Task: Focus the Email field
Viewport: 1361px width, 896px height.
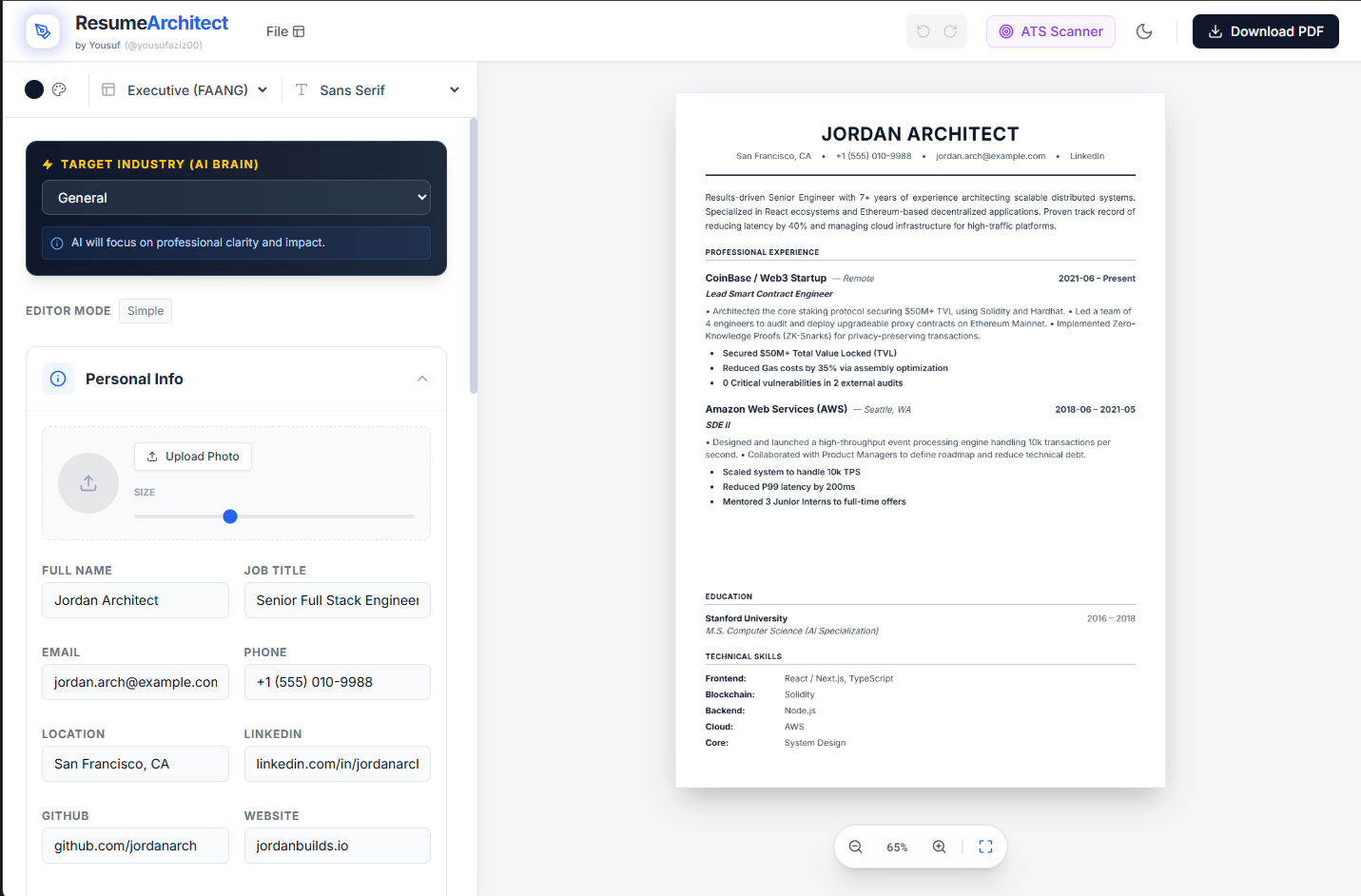Action: point(135,682)
